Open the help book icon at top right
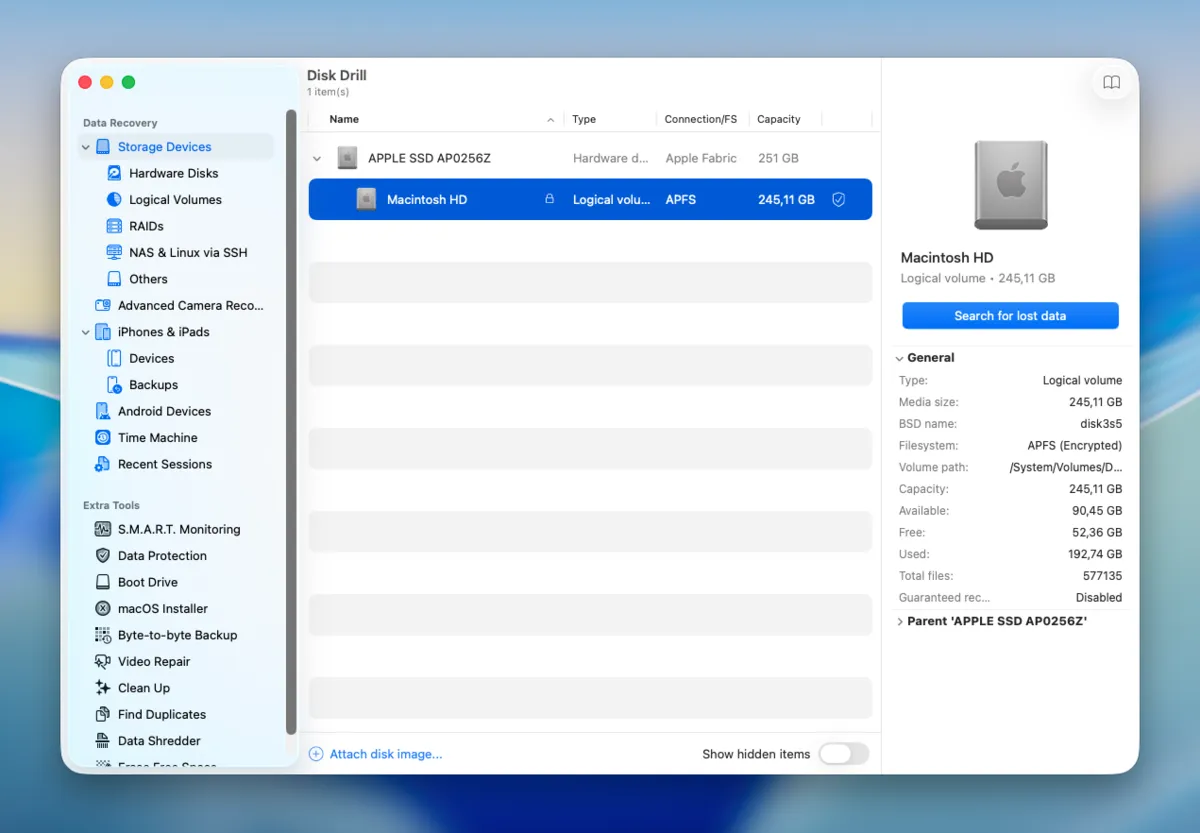This screenshot has height=833, width=1200. pyautogui.click(x=1111, y=83)
